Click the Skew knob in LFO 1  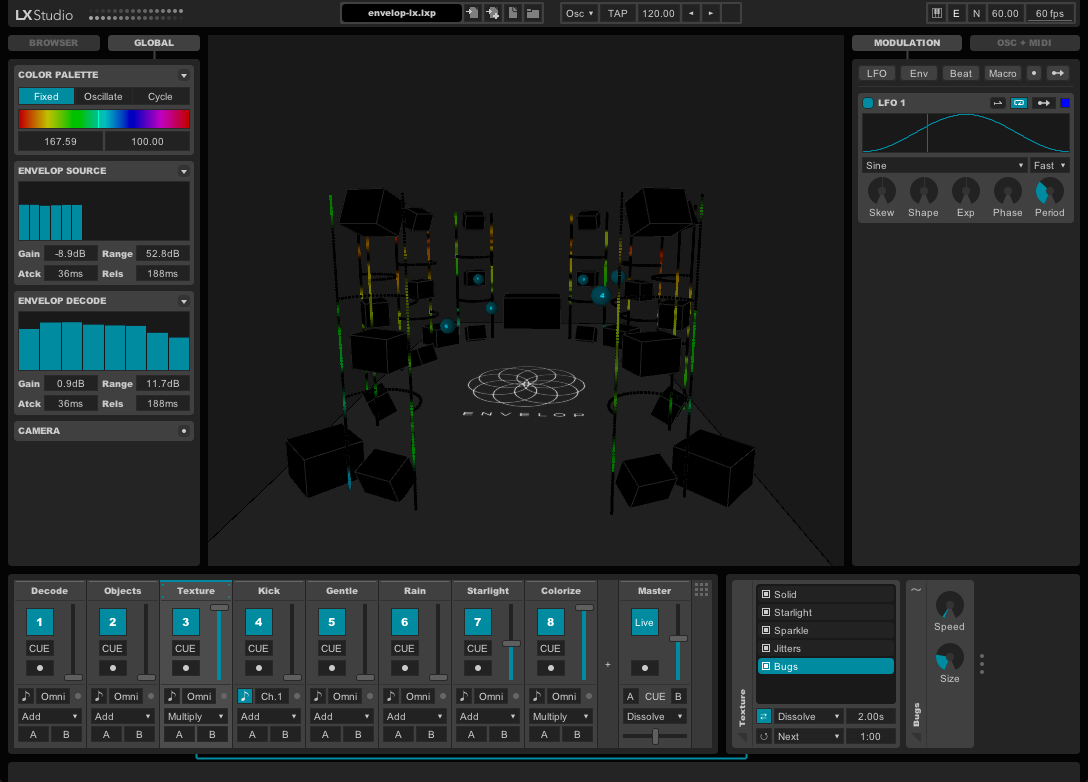882,191
